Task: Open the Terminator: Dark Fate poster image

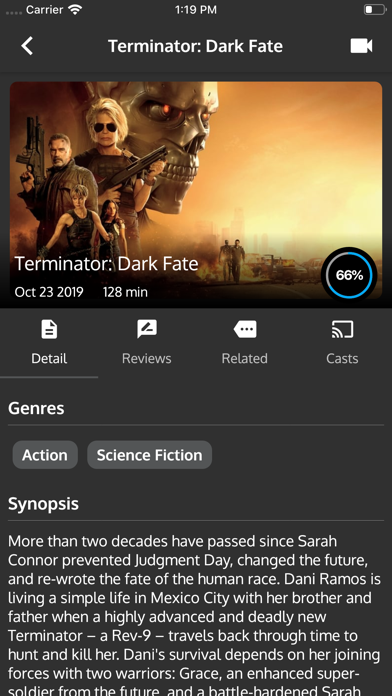Action: (x=196, y=190)
